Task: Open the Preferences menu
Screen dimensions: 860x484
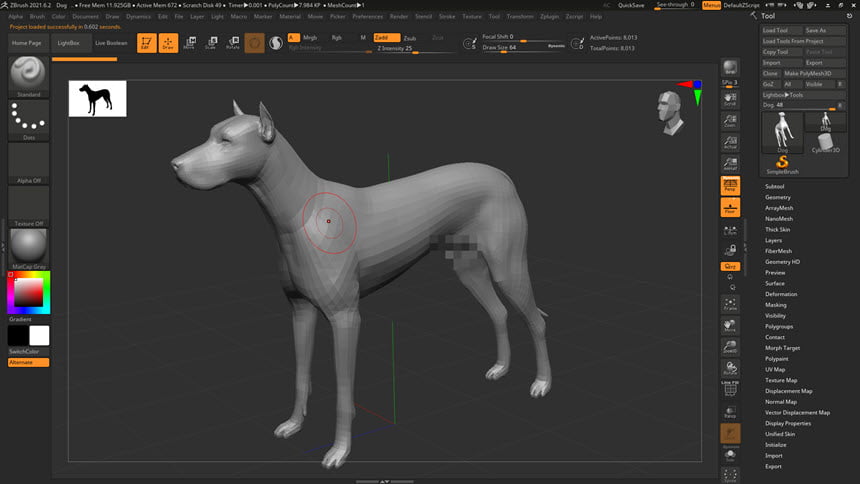Action: click(367, 16)
